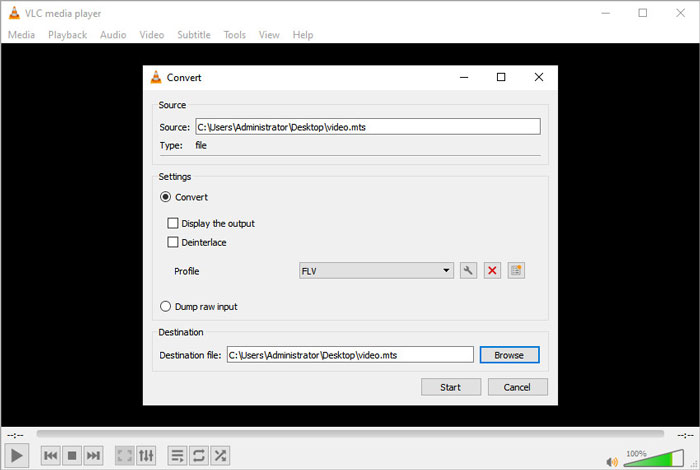Open the Playback menu
This screenshot has width=700, height=470.
pyautogui.click(x=67, y=35)
